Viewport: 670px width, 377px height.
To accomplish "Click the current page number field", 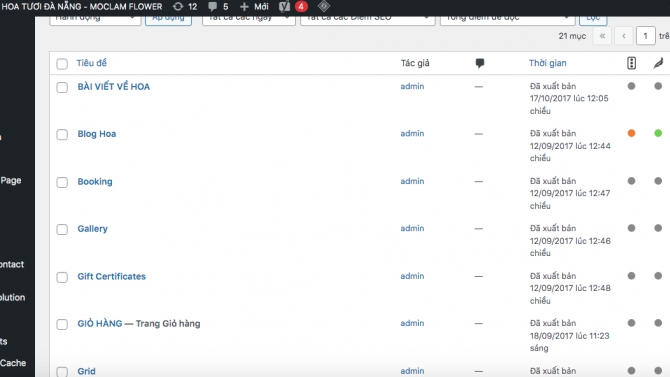I will tap(646, 36).
